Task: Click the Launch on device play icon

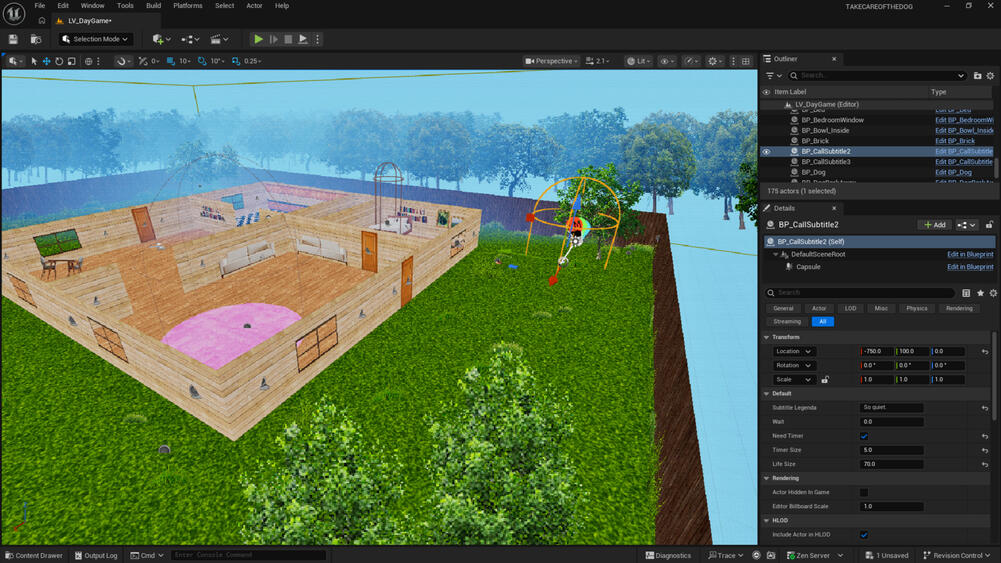Action: (x=303, y=40)
